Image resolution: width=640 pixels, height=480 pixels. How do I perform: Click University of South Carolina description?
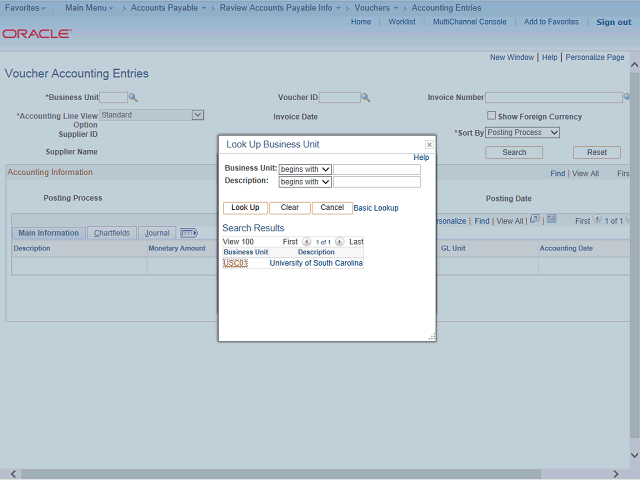pos(316,263)
